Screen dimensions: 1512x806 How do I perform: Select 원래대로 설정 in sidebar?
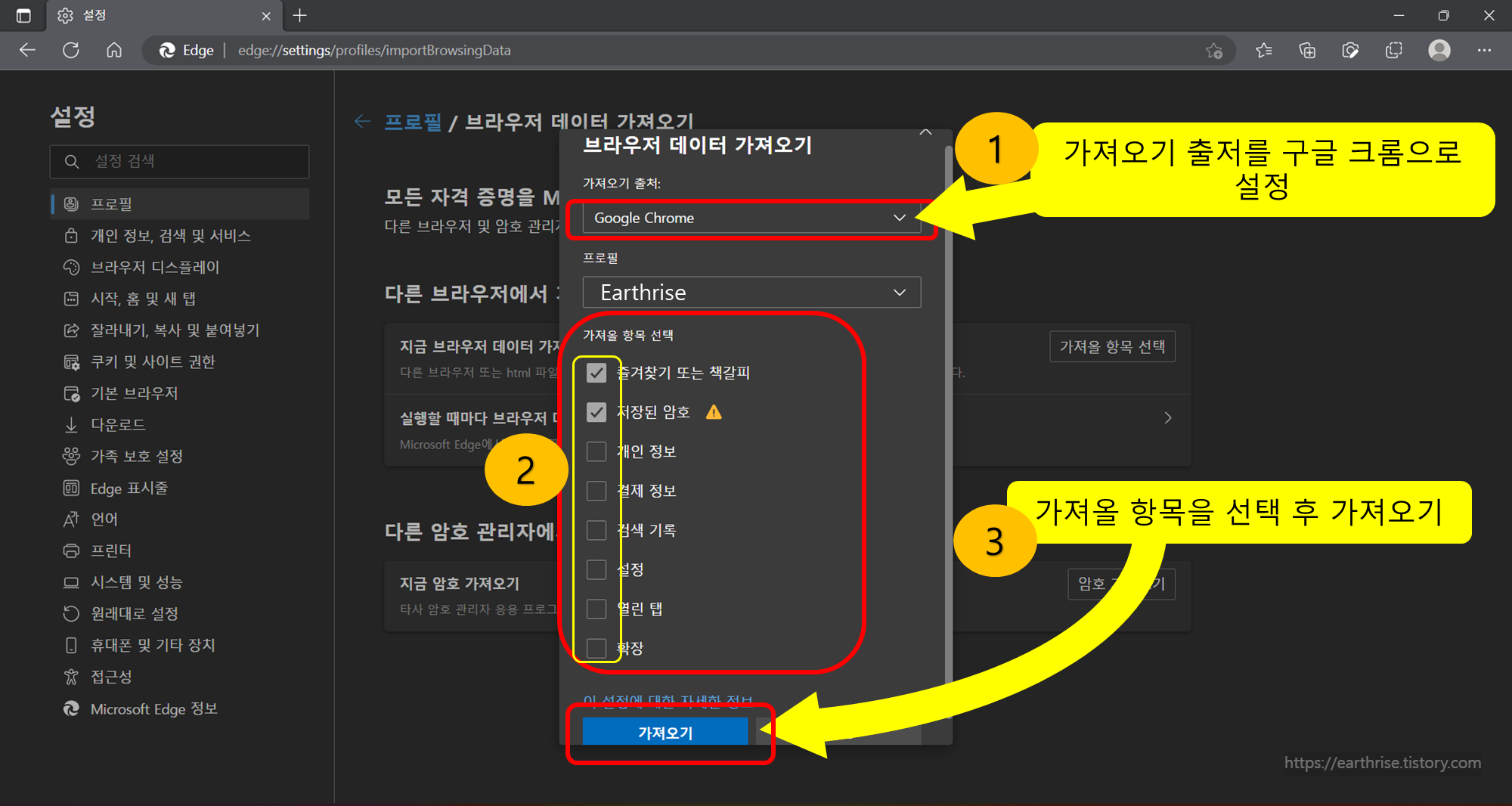[x=180, y=613]
